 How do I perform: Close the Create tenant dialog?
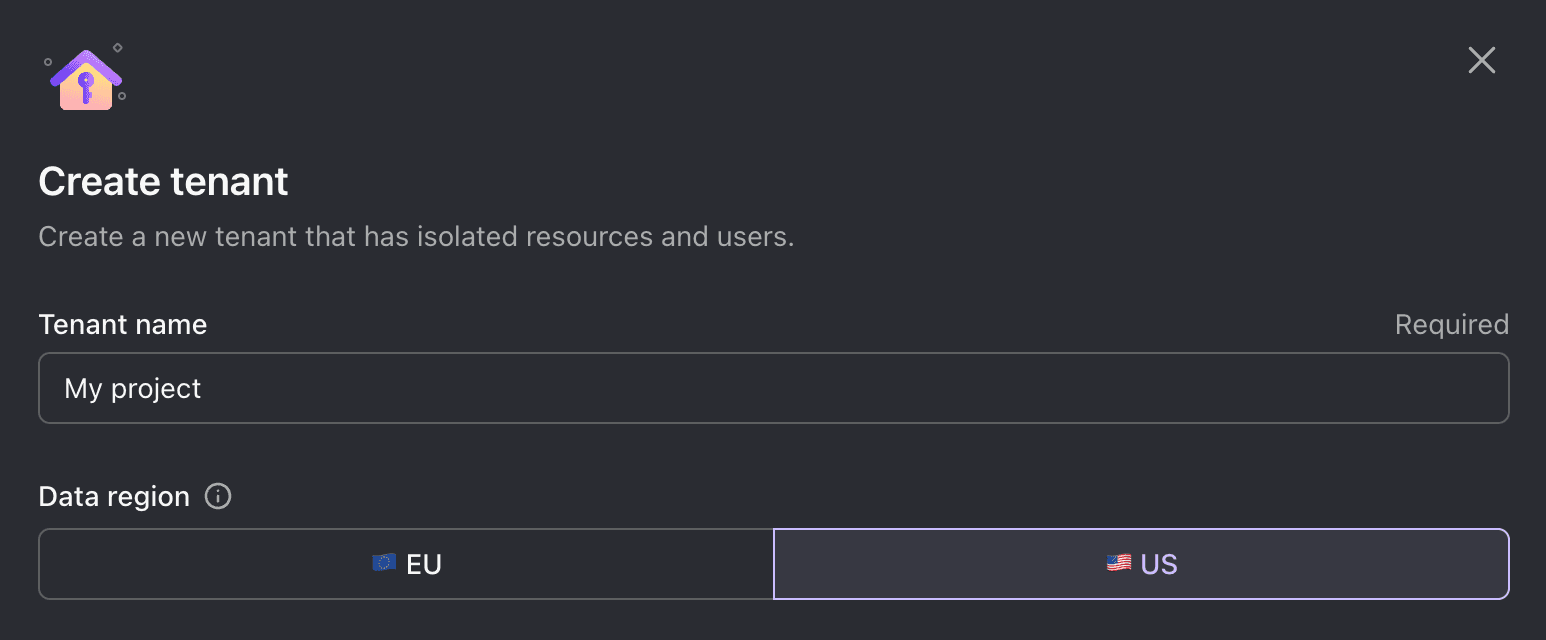point(1481,60)
